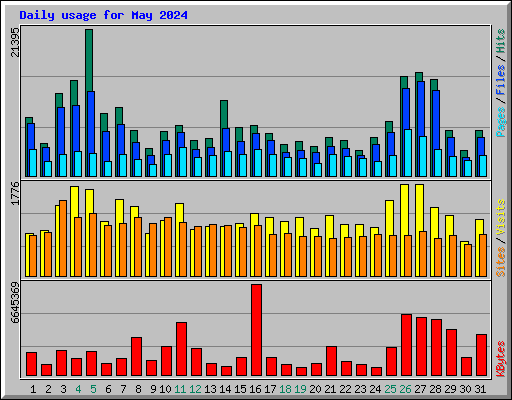The height and width of the screenshot is (400, 512).
Task: Click the 1776 y-axis label
Action: [x=15, y=193]
